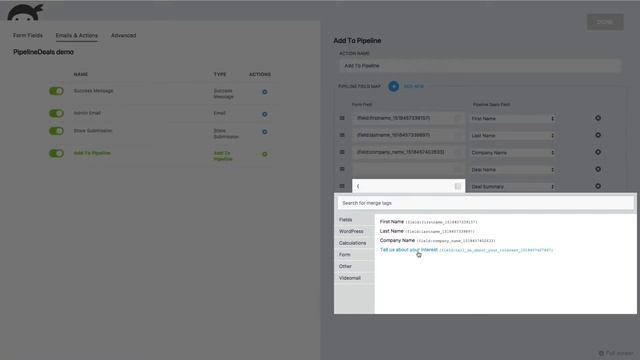Select Fields merge tag category
Screen dimensions: 640x360
point(354,220)
